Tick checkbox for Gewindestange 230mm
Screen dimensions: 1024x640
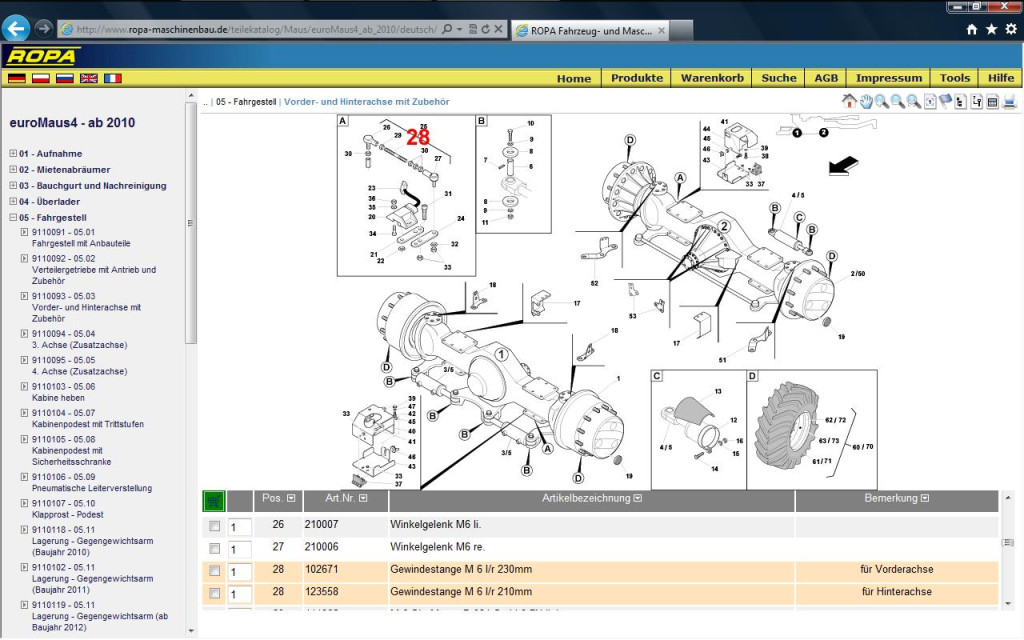[214, 571]
